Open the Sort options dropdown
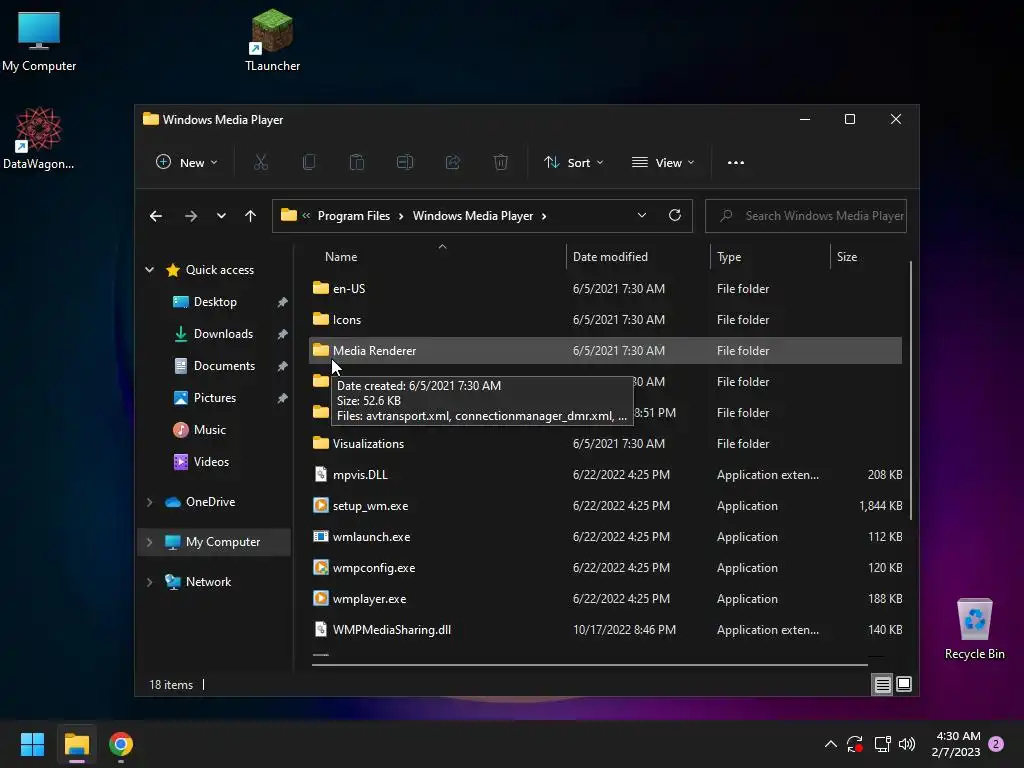This screenshot has height=768, width=1024. click(x=573, y=163)
